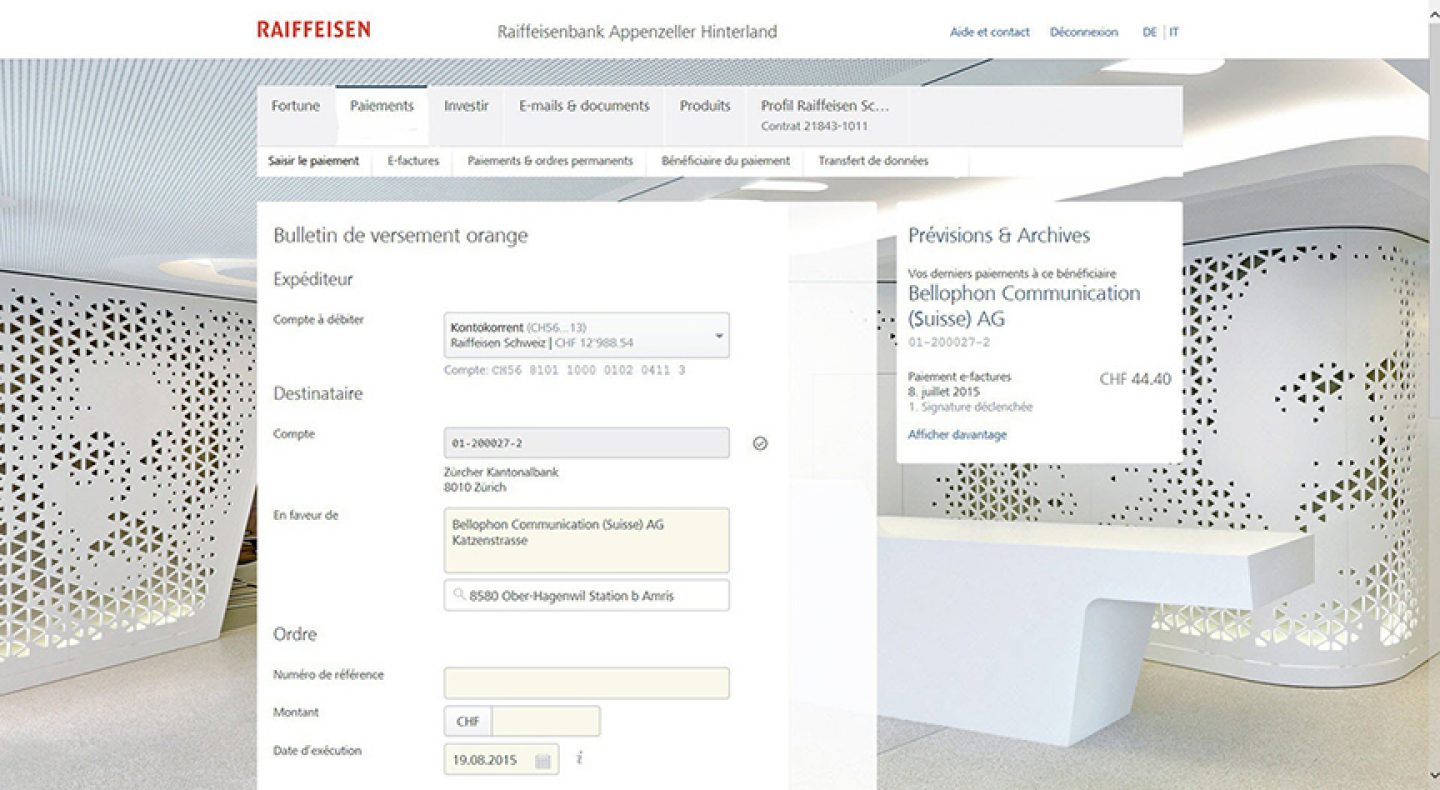Image resolution: width=1440 pixels, height=790 pixels.
Task: Open the calendar date picker icon
Action: (543, 761)
